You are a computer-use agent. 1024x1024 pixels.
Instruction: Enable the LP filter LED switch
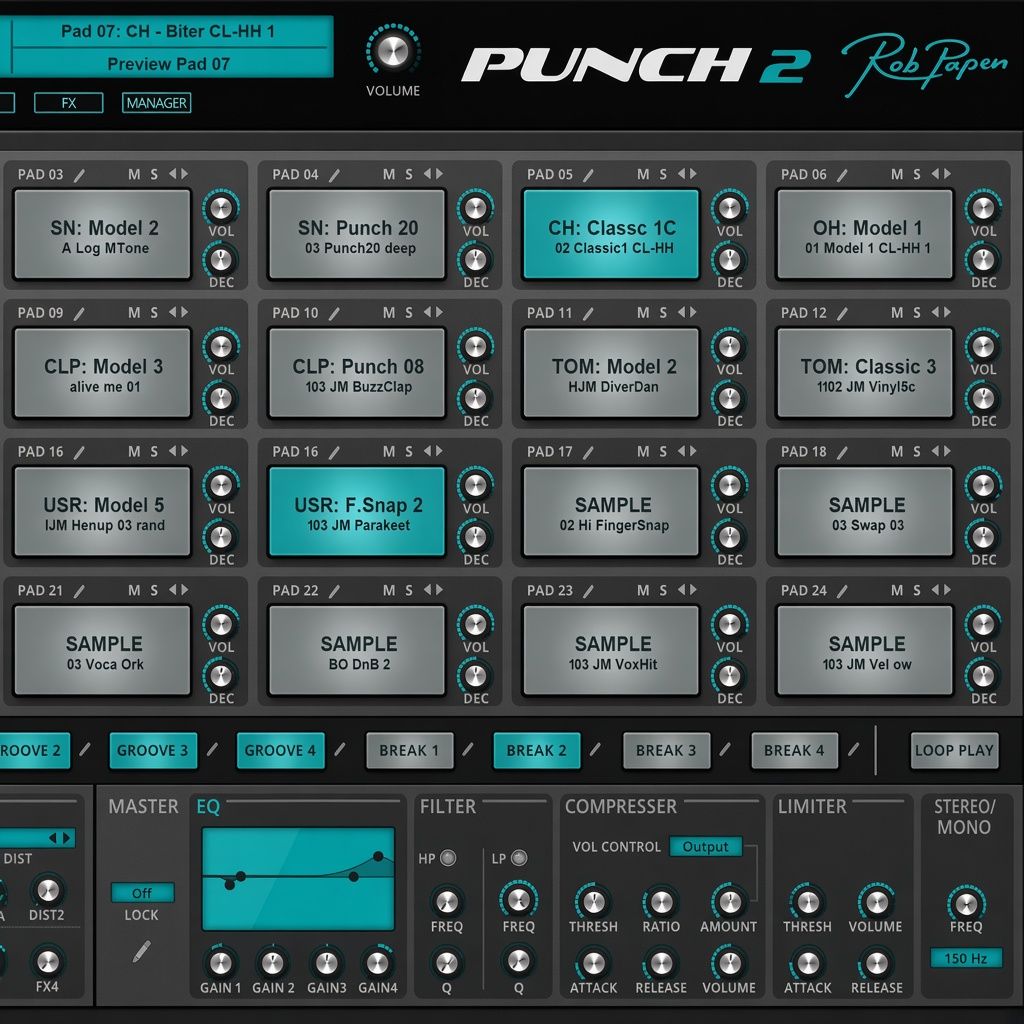[519, 857]
